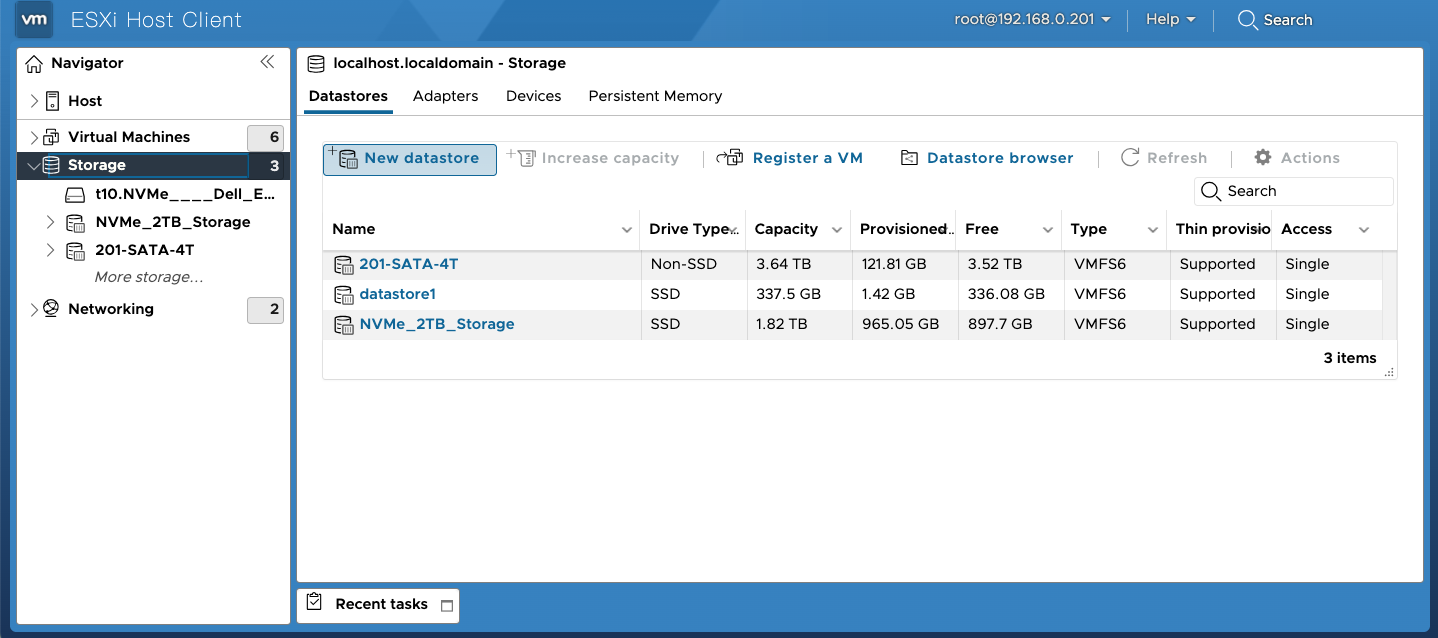Screen dimensions: 1438x638
Task: Click the Navigator home icon
Action: (x=35, y=63)
